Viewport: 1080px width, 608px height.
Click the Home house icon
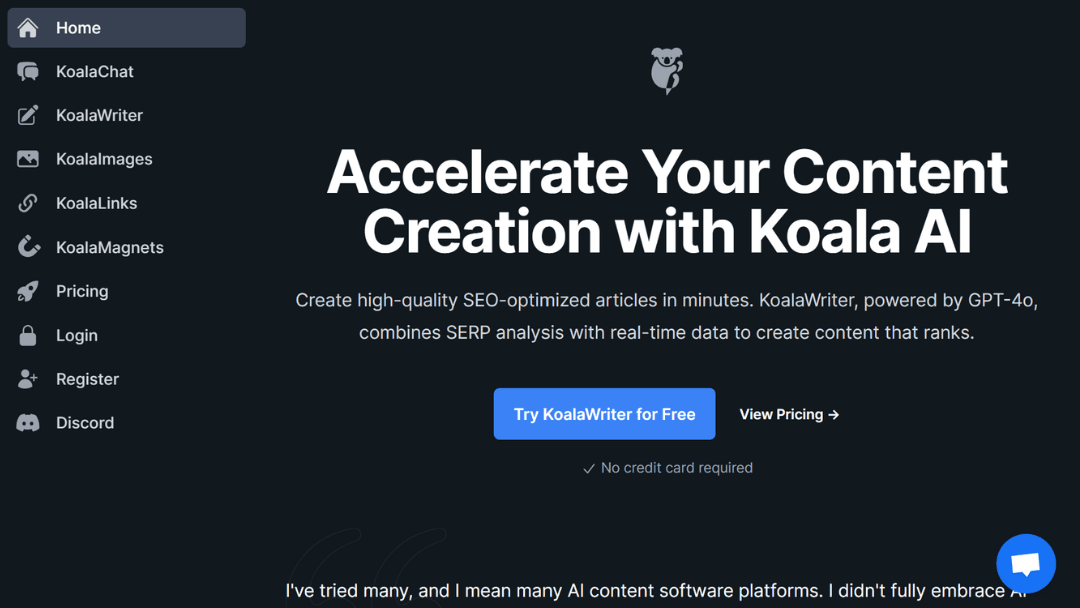pos(27,27)
